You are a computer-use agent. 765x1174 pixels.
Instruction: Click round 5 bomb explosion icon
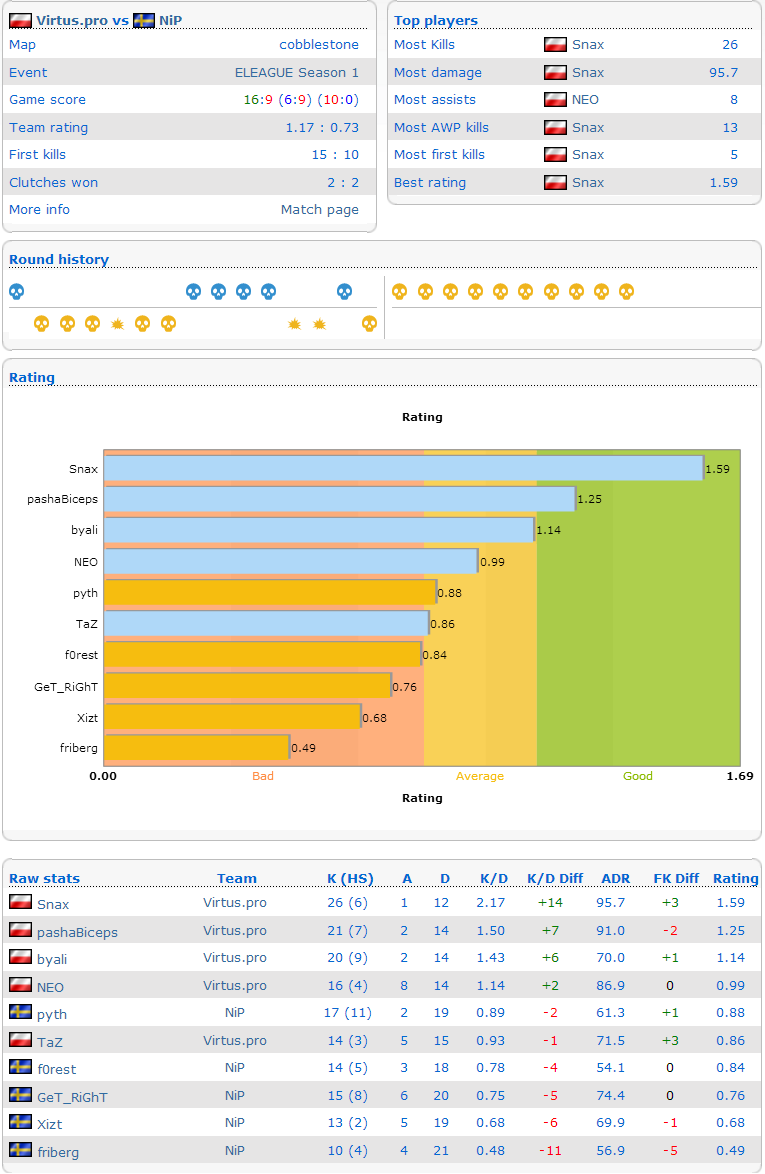point(118,323)
